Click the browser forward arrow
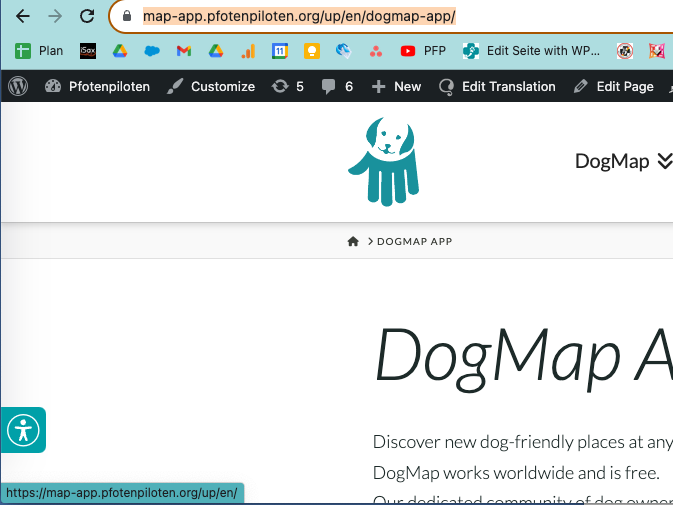The image size is (673, 505). (x=55, y=16)
